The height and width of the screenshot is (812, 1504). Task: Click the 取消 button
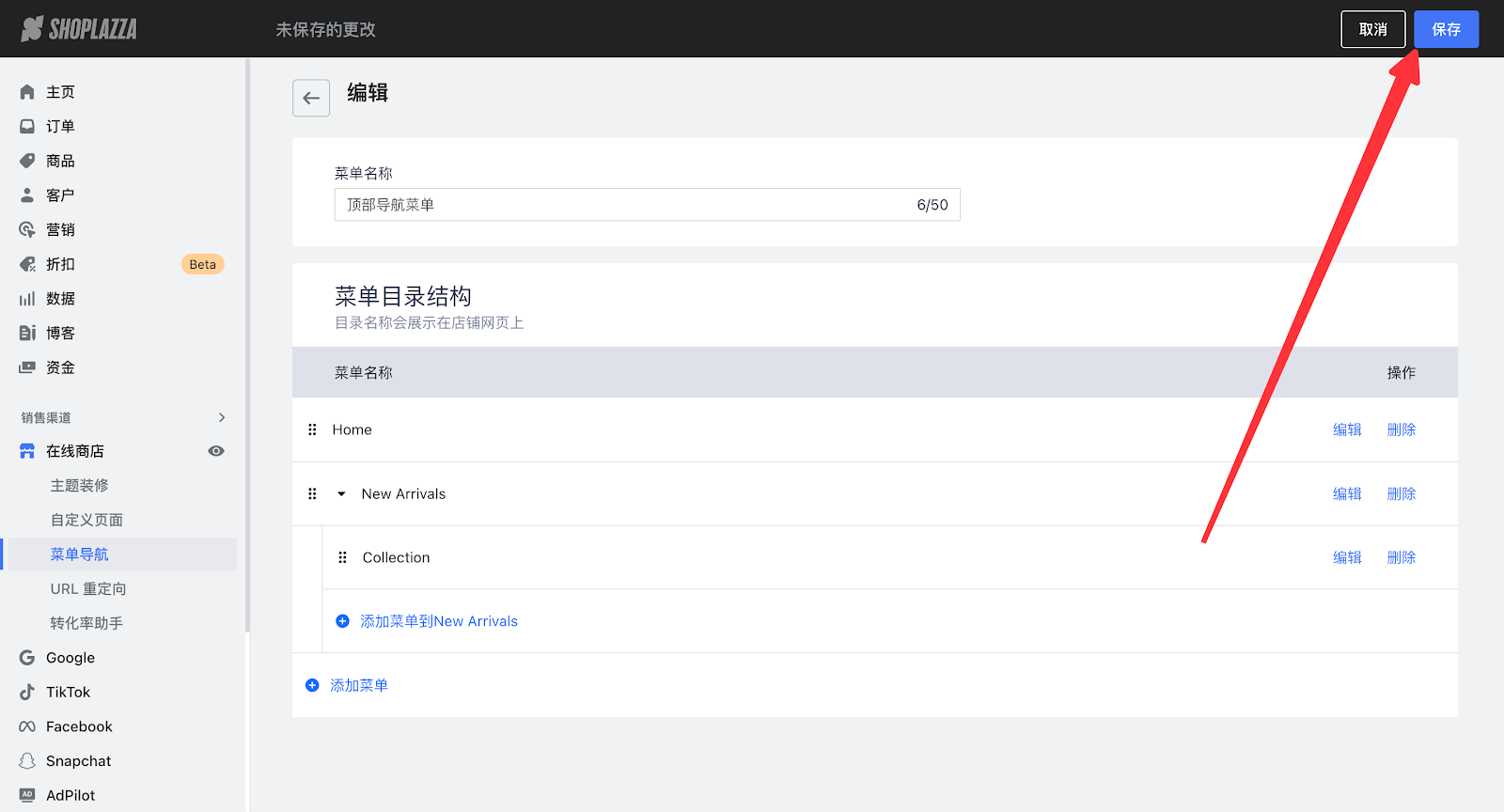pos(1372,29)
